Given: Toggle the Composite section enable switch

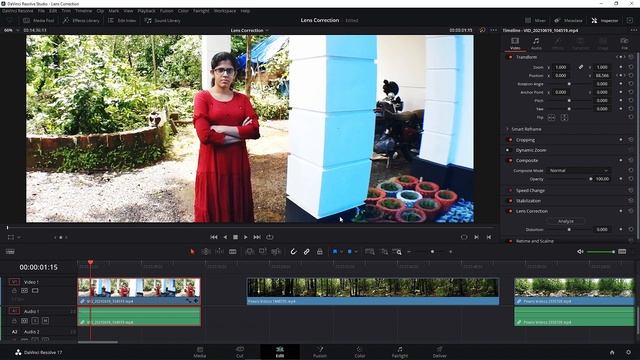Looking at the screenshot, I should [510, 160].
